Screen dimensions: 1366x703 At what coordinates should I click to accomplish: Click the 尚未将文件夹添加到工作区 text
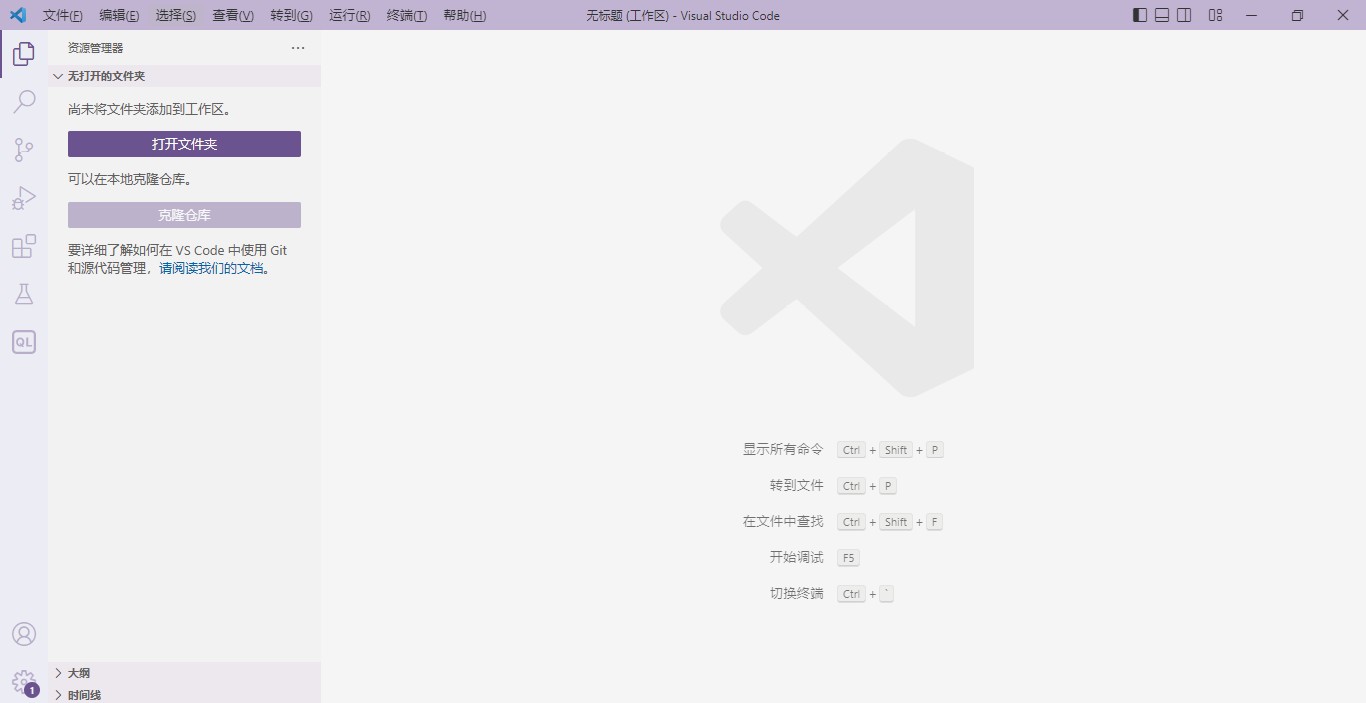point(150,109)
